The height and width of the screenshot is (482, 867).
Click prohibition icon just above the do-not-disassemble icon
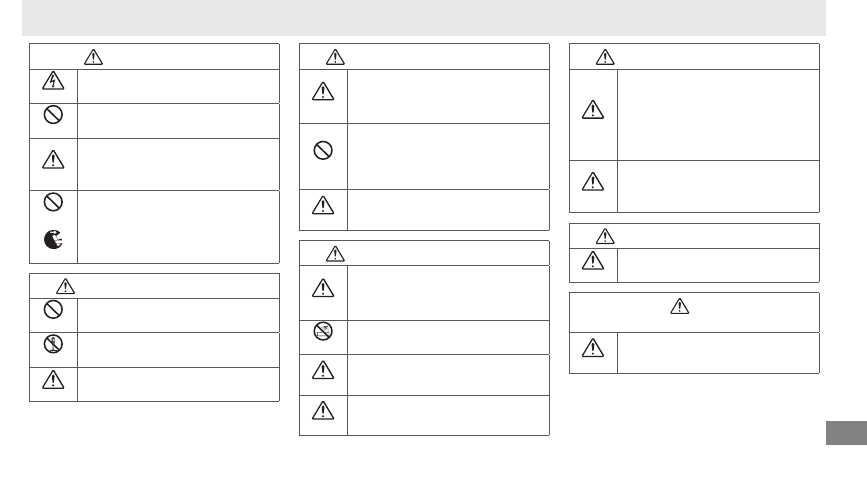coord(53,310)
